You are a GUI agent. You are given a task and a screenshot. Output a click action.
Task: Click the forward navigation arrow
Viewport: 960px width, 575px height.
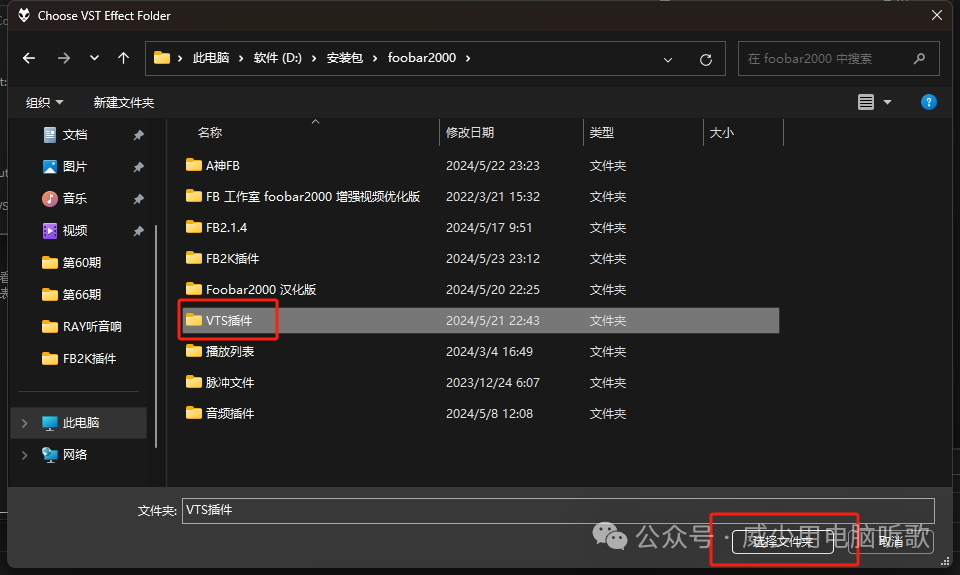(64, 58)
